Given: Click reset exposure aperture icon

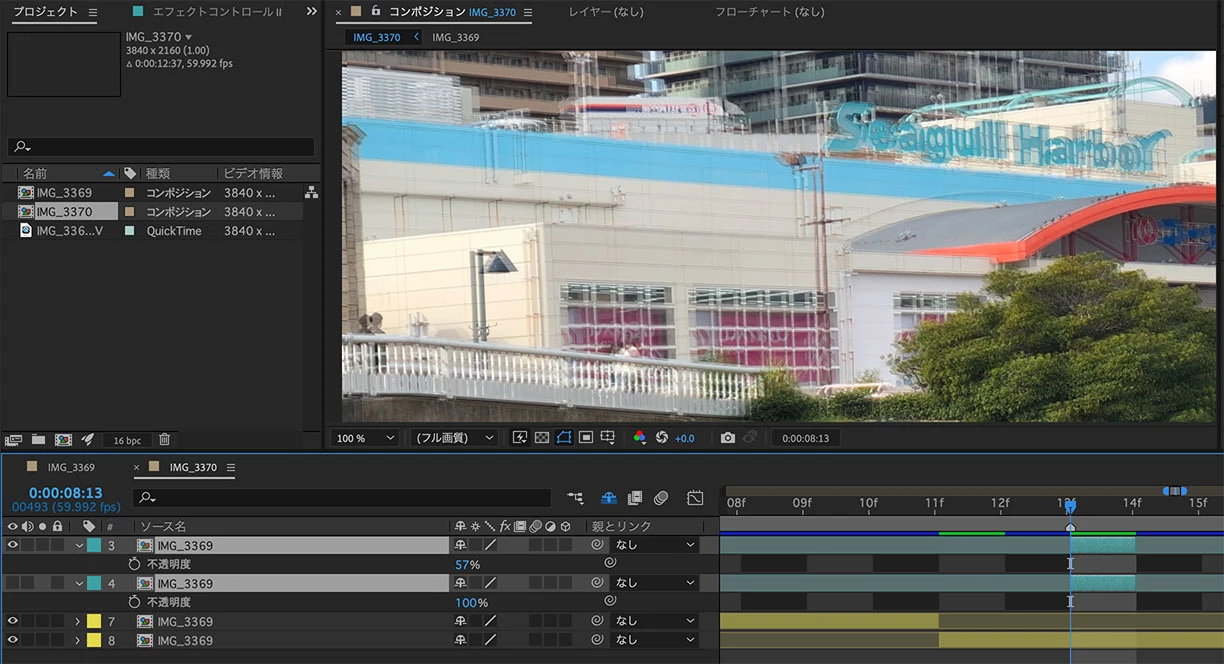Looking at the screenshot, I should pos(662,438).
